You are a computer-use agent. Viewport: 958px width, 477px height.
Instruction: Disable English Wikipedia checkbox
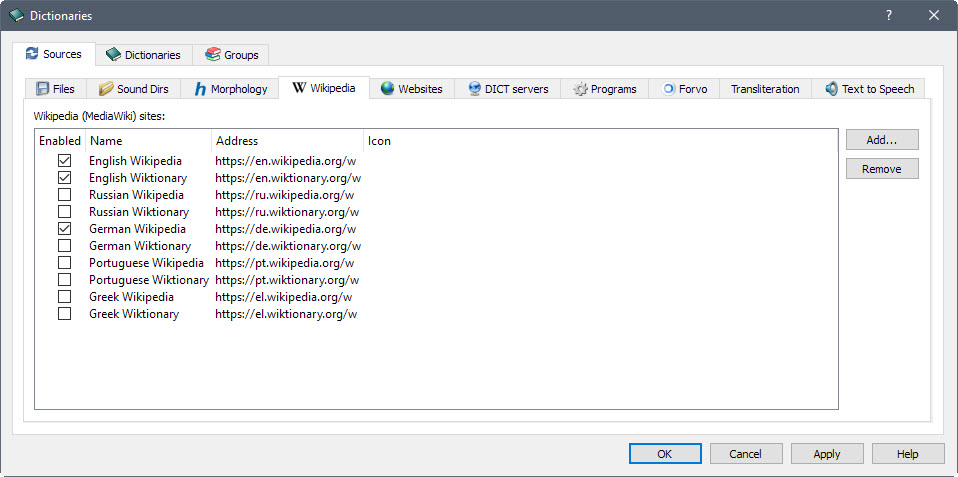point(64,161)
